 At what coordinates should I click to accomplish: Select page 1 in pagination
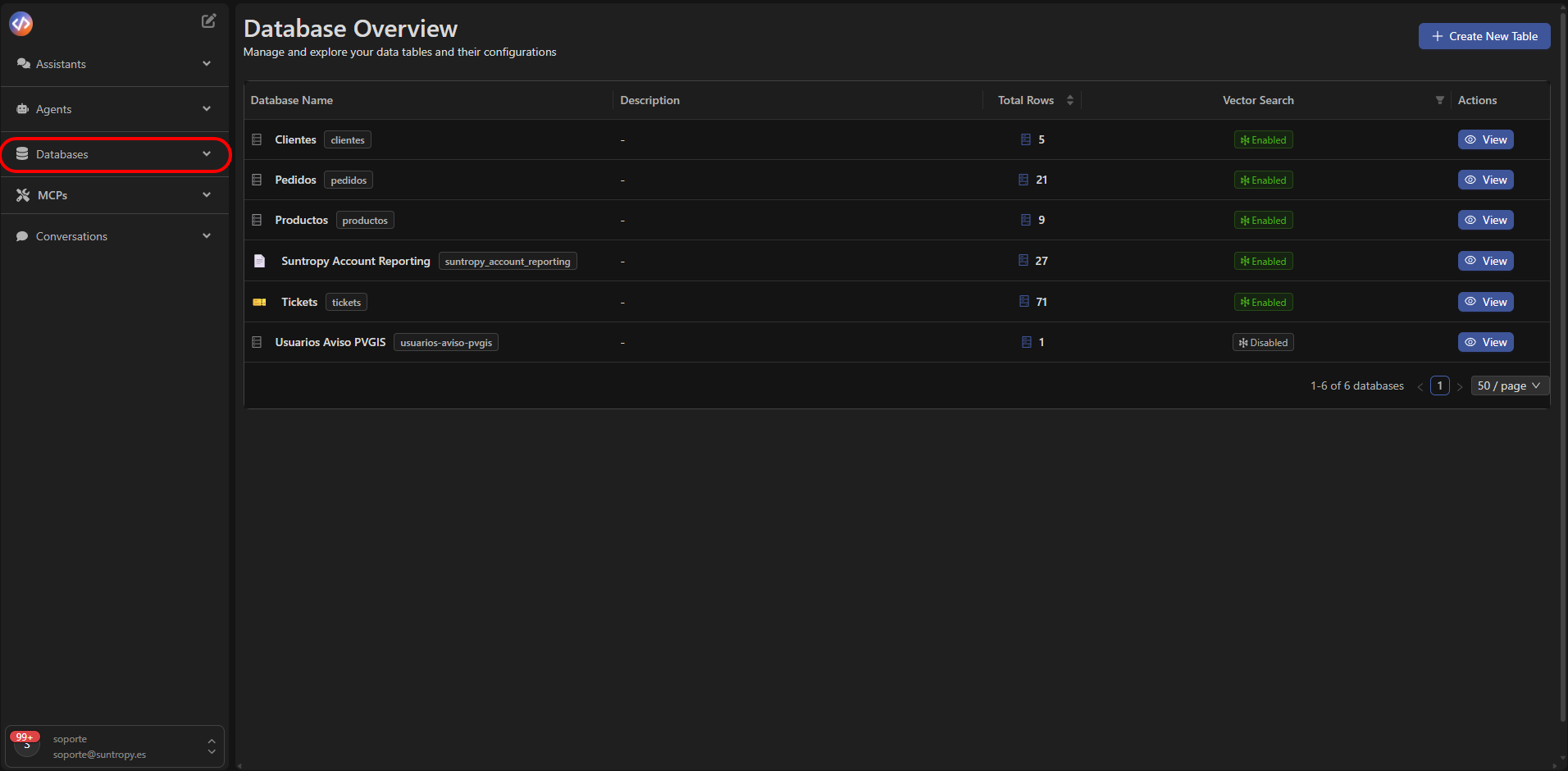(x=1440, y=385)
